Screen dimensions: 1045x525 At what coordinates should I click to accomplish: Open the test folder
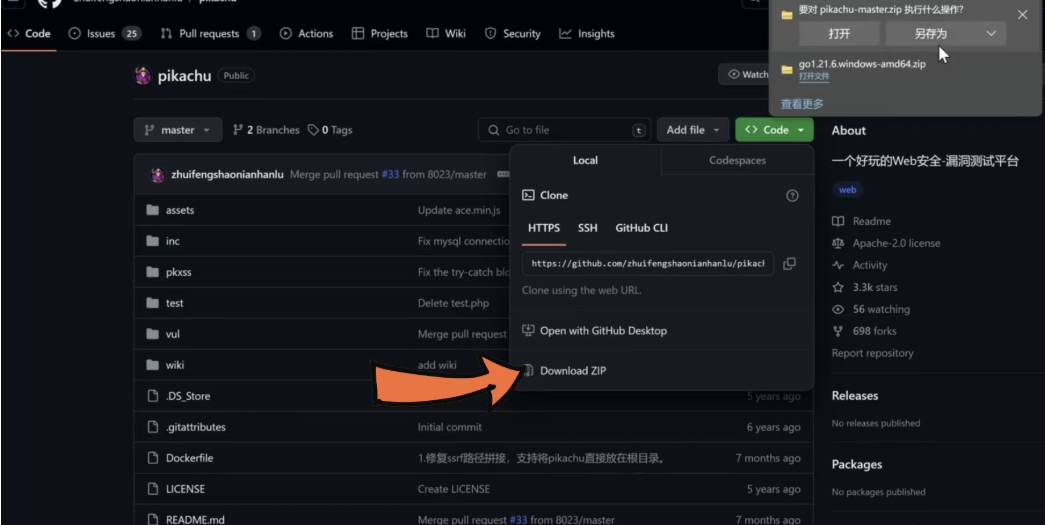tap(175, 303)
